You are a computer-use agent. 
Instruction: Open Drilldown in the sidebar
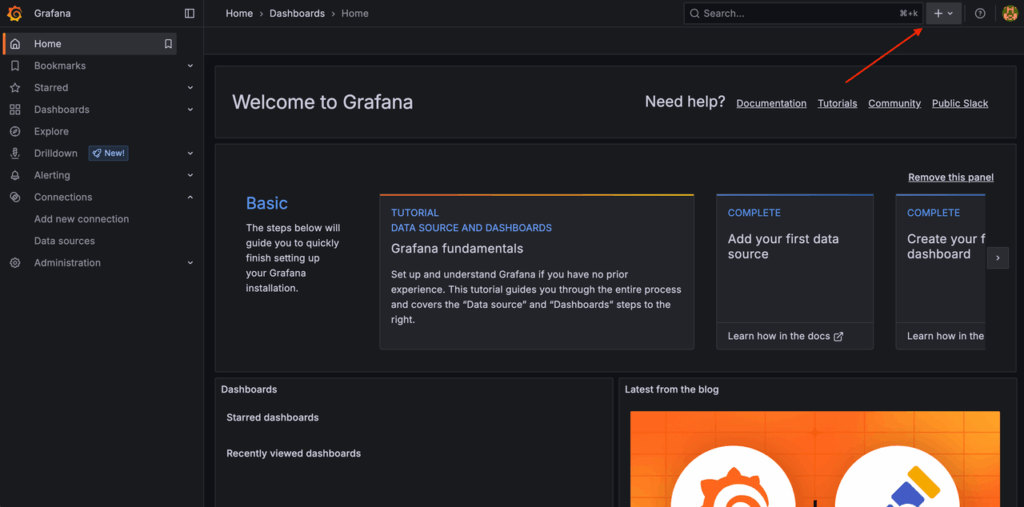pyautogui.click(x=56, y=154)
